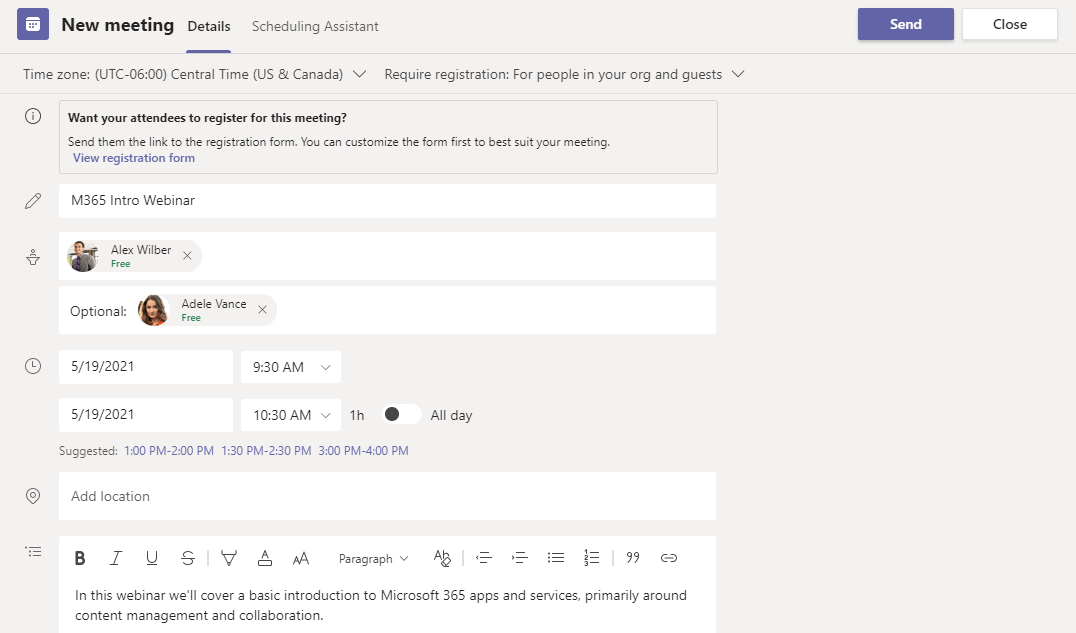
Task: Clear all text formatting
Action: (443, 558)
